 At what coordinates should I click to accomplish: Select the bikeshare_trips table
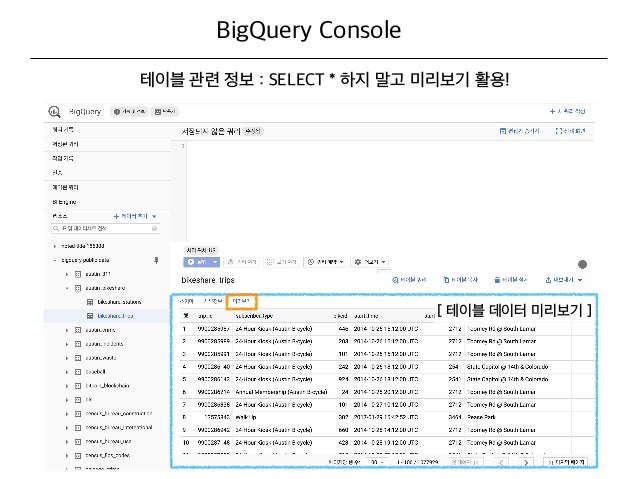tap(115, 316)
